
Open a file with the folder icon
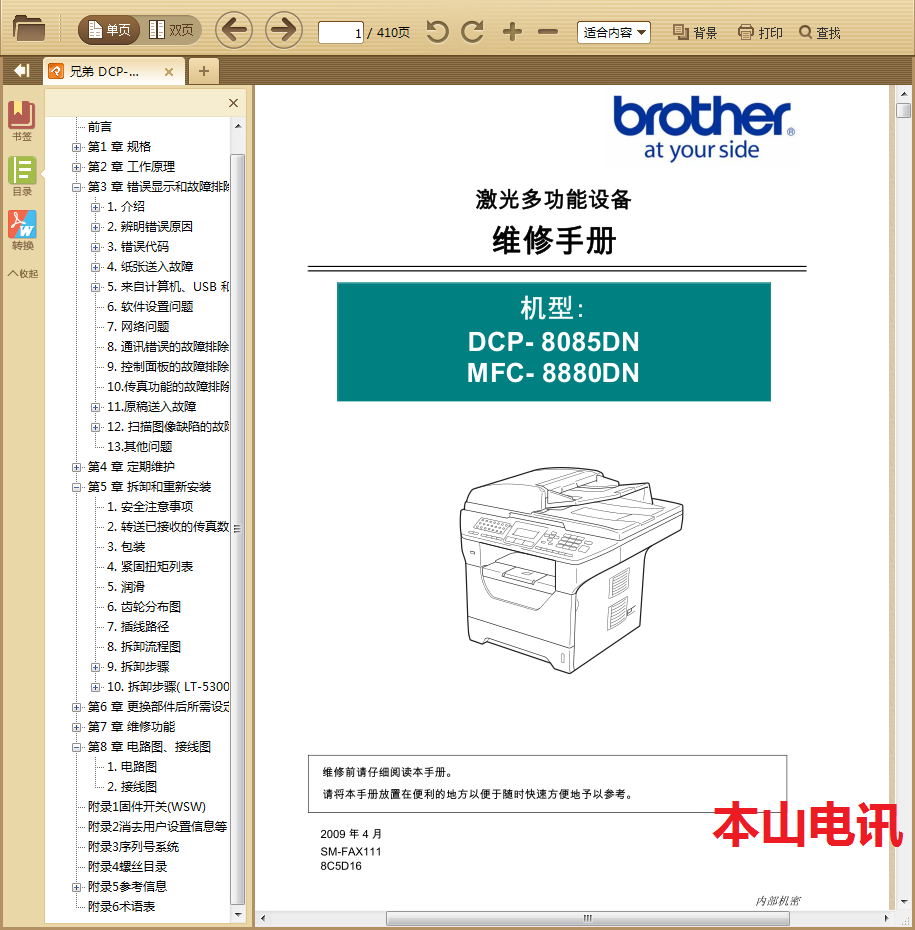click(28, 29)
